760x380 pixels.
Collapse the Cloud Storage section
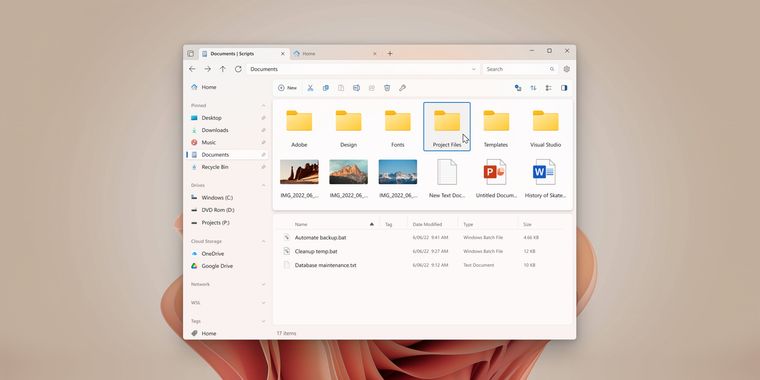coord(264,241)
